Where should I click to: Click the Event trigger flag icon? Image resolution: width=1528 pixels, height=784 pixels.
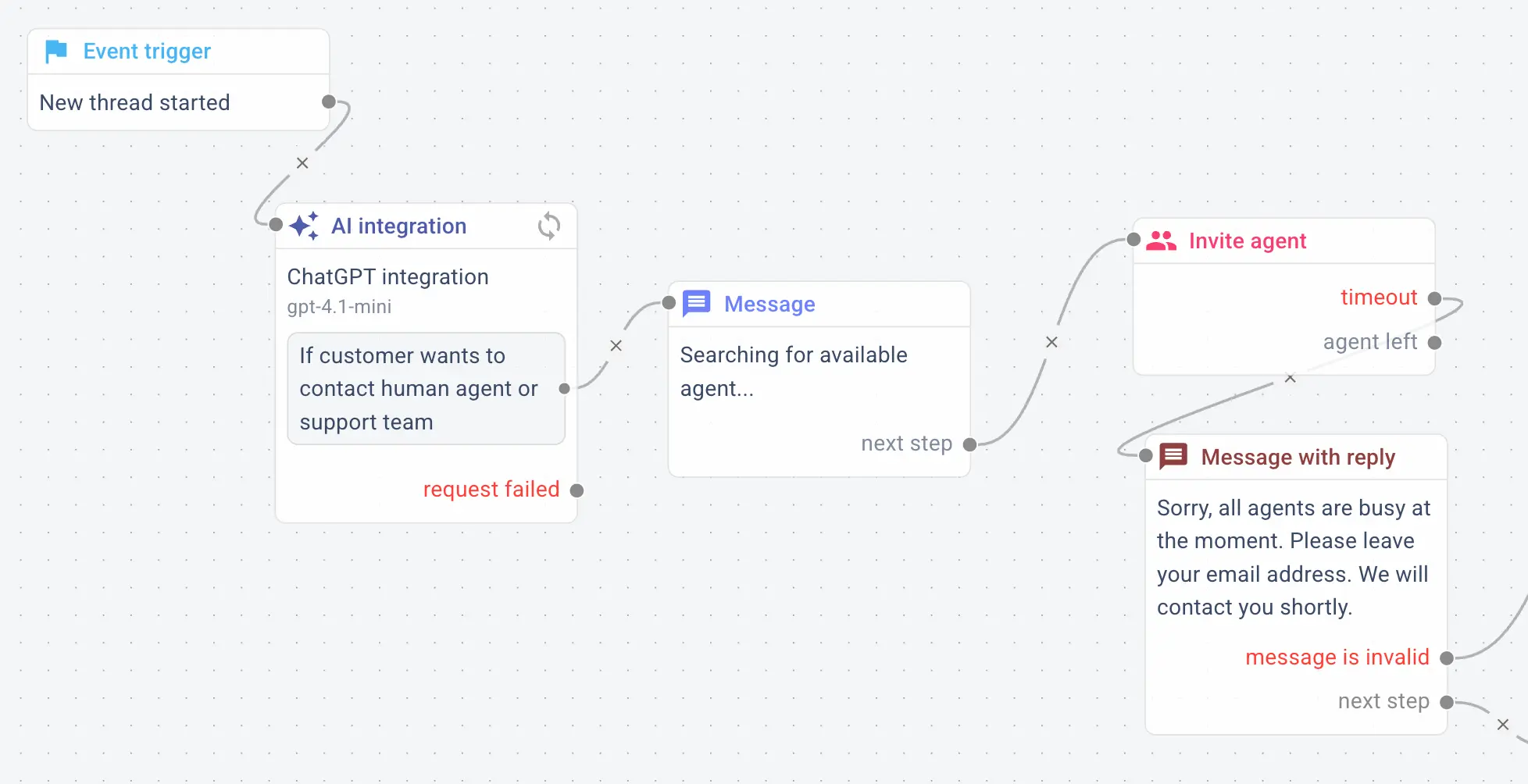(55, 51)
